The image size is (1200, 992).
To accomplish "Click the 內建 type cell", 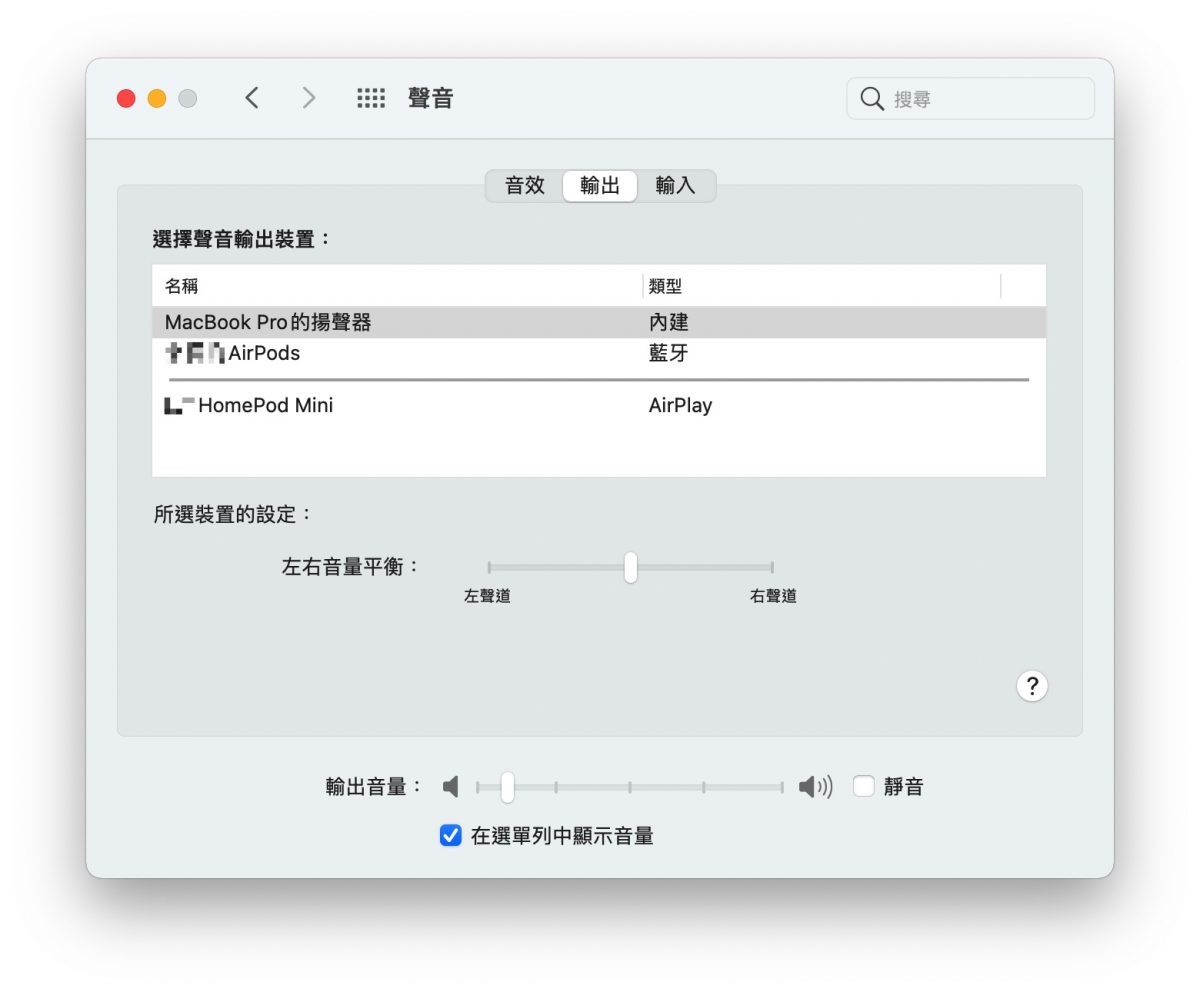I will click(x=669, y=323).
